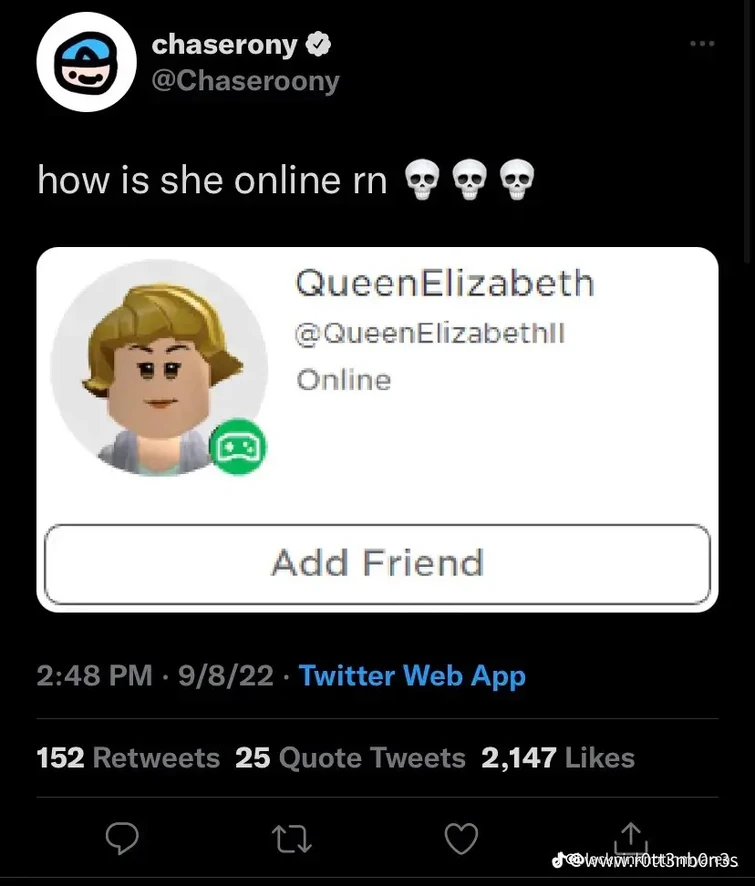The width and height of the screenshot is (755, 886).
Task: Click the retweet icon below the tweet
Action: pos(292,840)
